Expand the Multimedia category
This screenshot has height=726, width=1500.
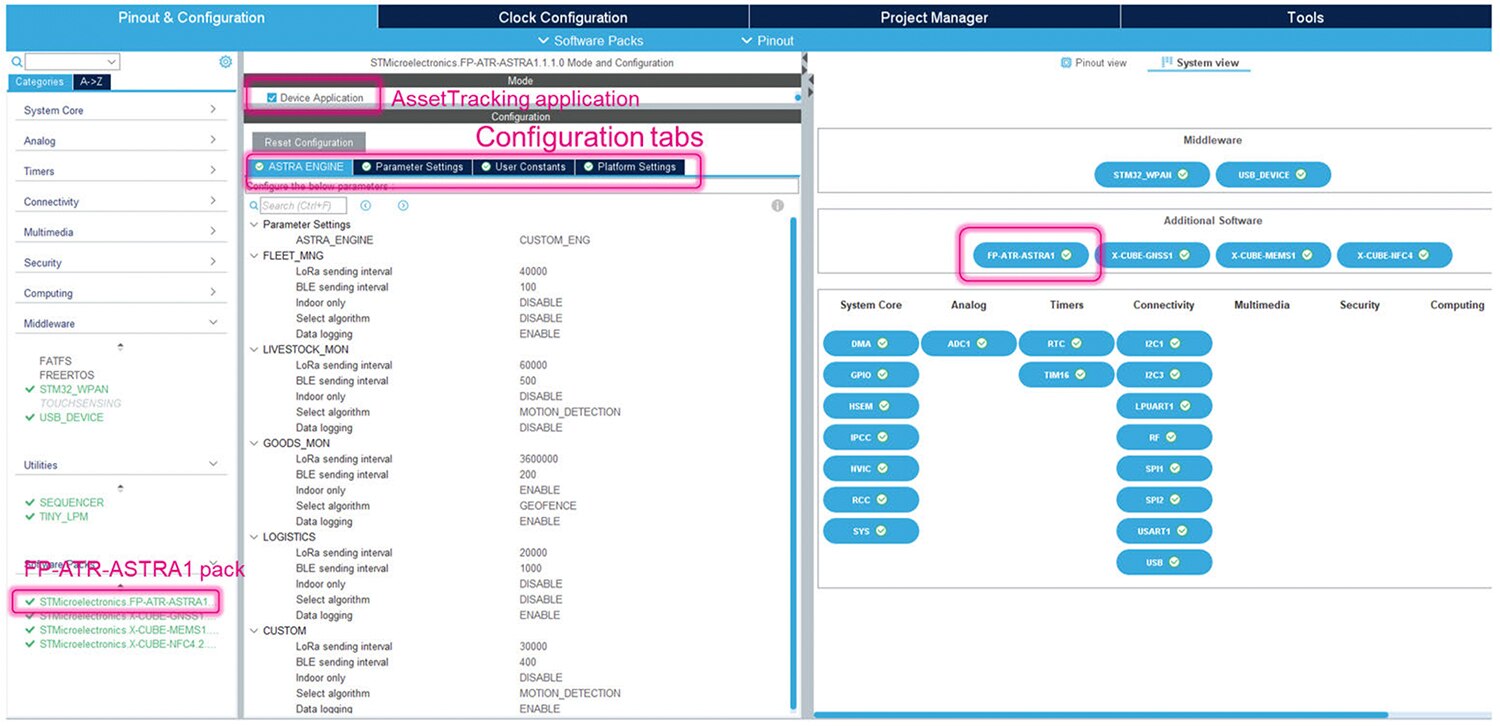pyautogui.click(x=120, y=232)
